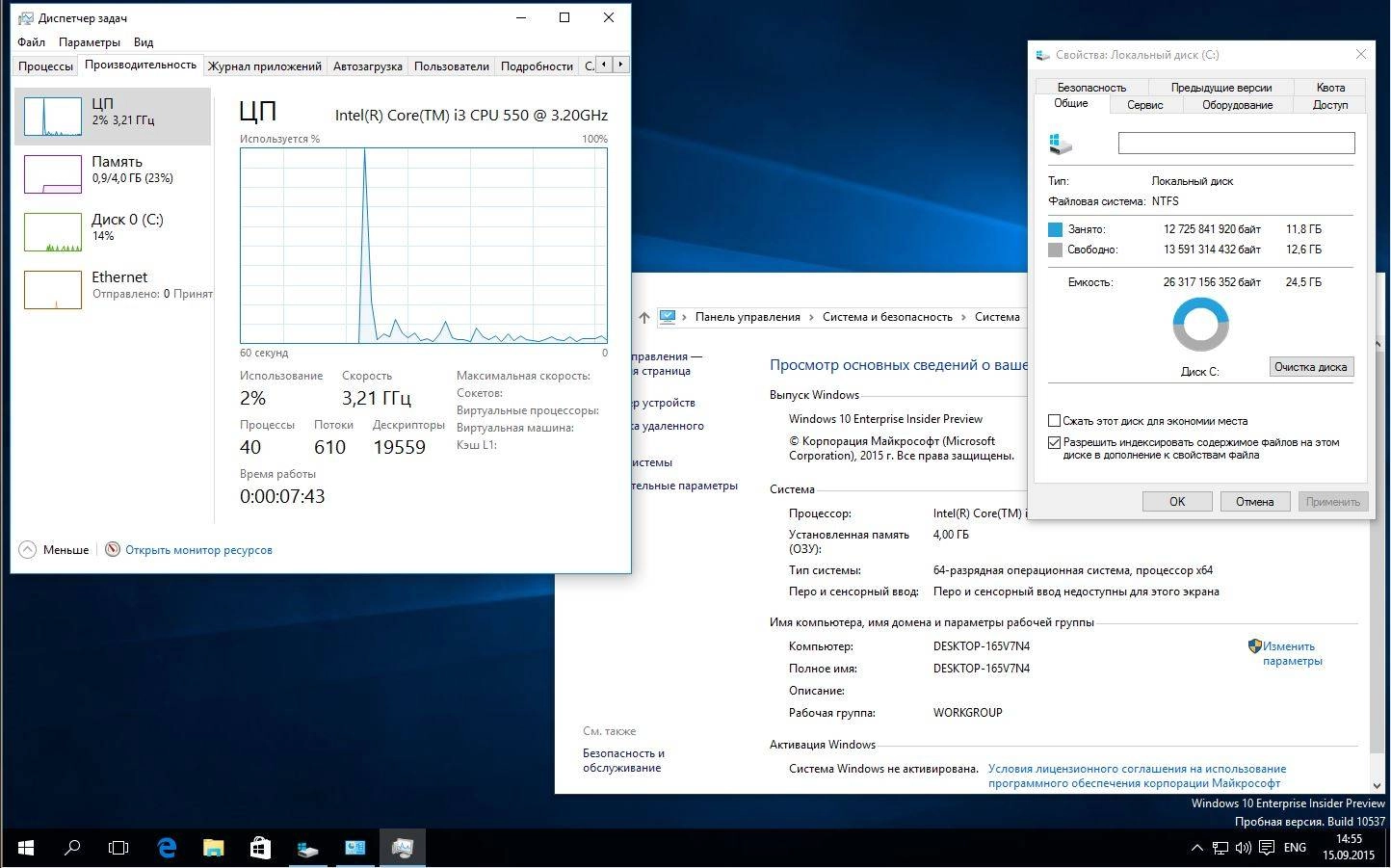
Task: Go up with the arrow in System window
Action: pos(643,317)
